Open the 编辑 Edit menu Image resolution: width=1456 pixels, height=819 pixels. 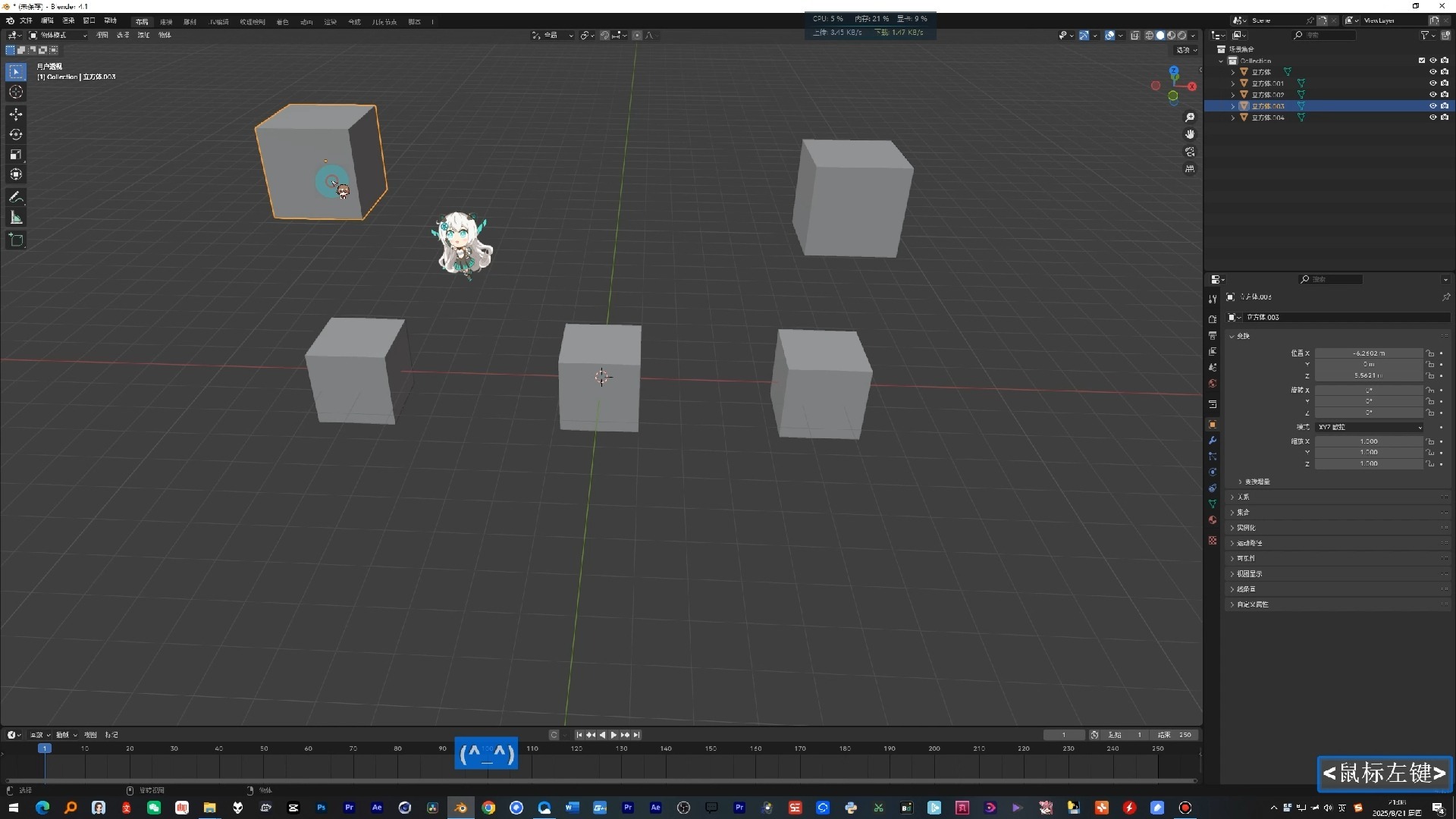tap(47, 21)
